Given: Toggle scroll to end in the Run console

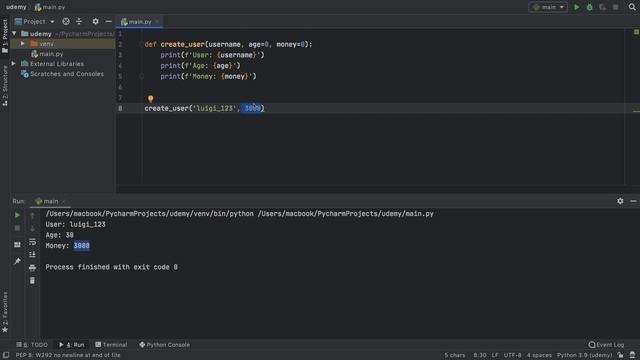Looking at the screenshot, I should (x=32, y=255).
